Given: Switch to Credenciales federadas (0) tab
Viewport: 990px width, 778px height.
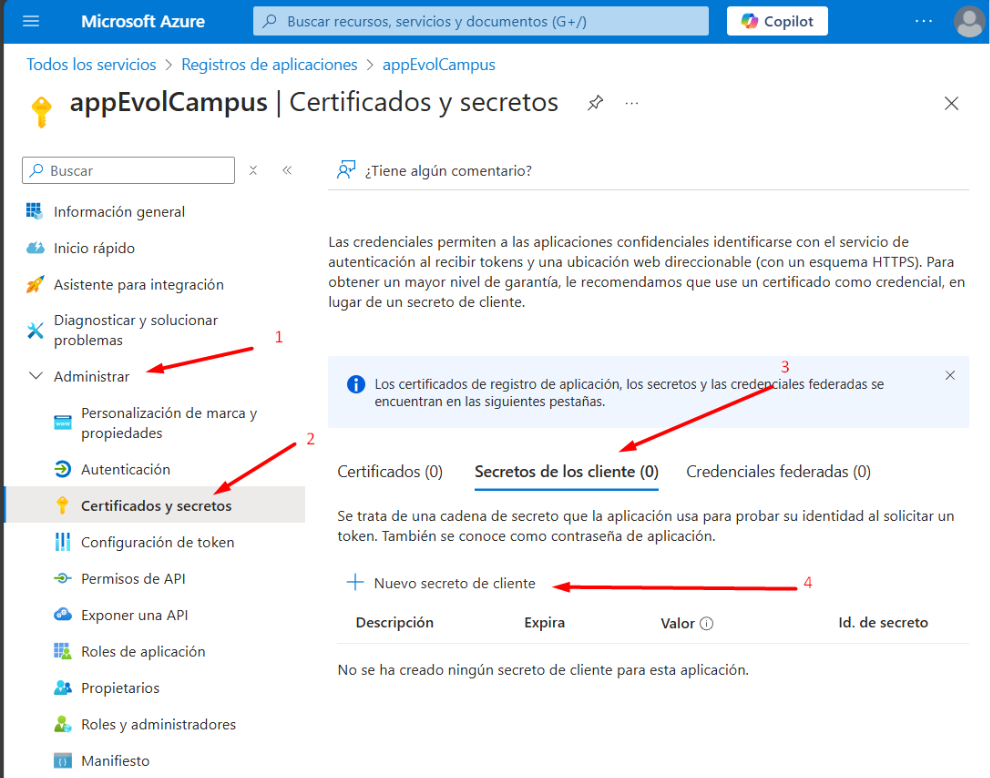Looking at the screenshot, I should 778,472.
